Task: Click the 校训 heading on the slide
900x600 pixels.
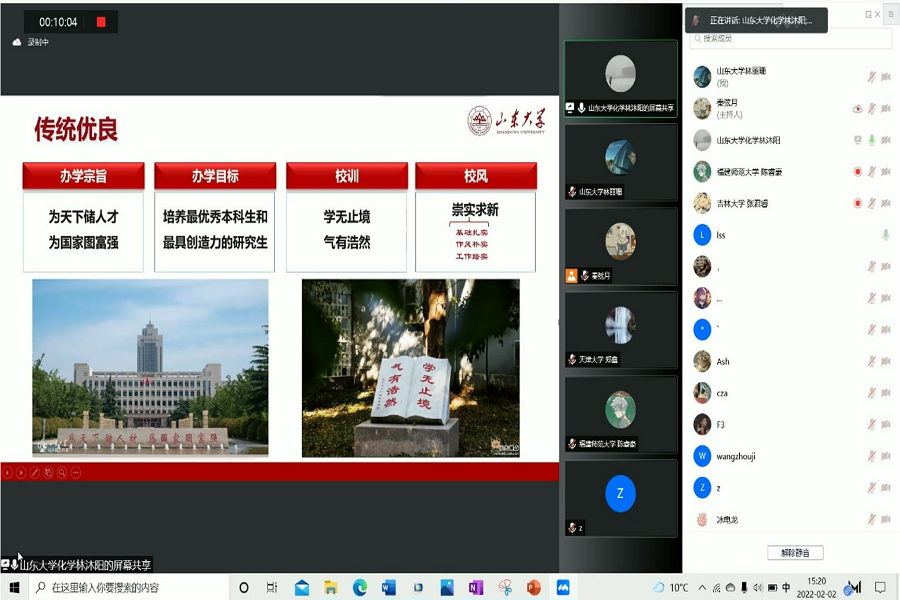Action: click(347, 176)
